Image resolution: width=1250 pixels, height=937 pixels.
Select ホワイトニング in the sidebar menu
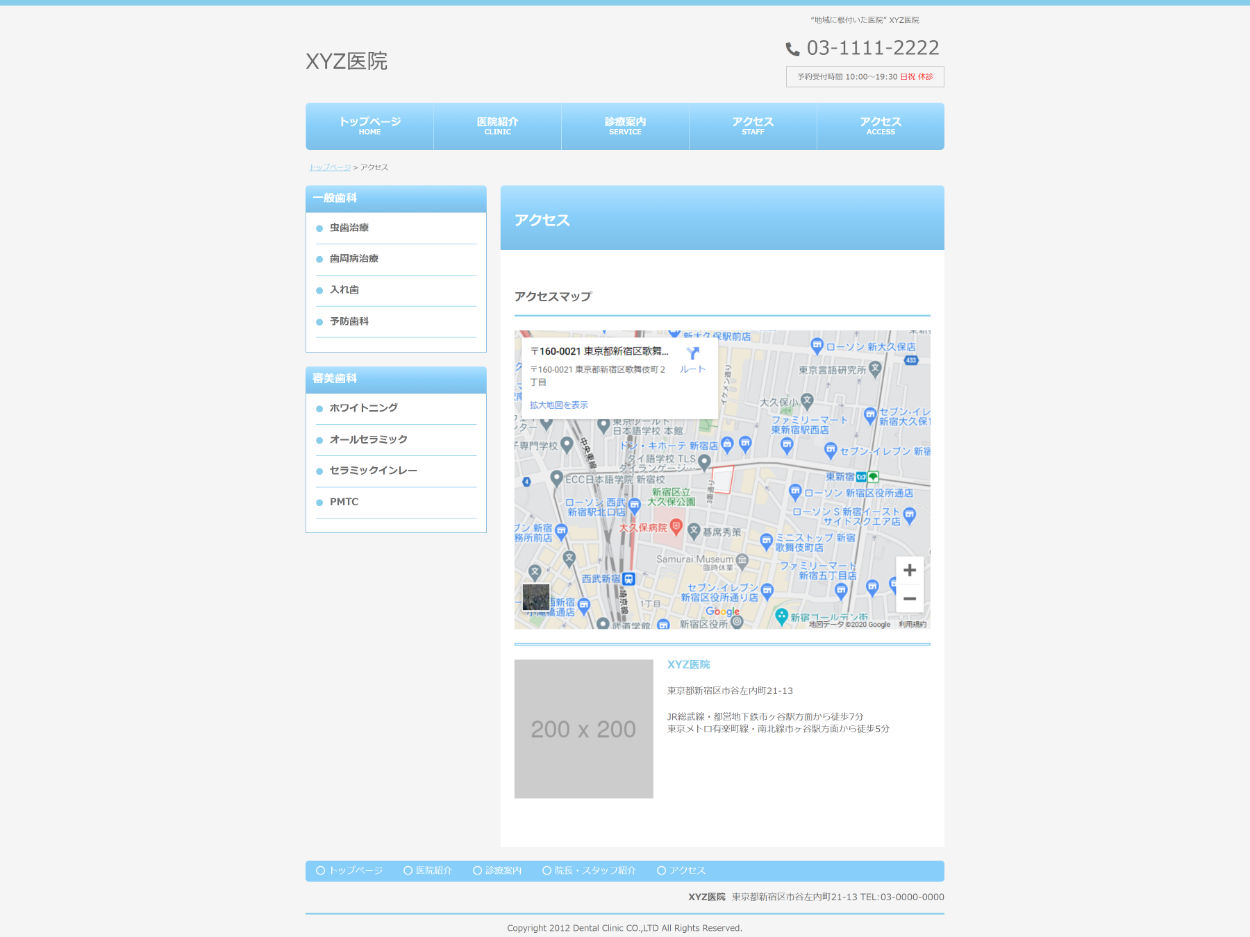coord(363,408)
